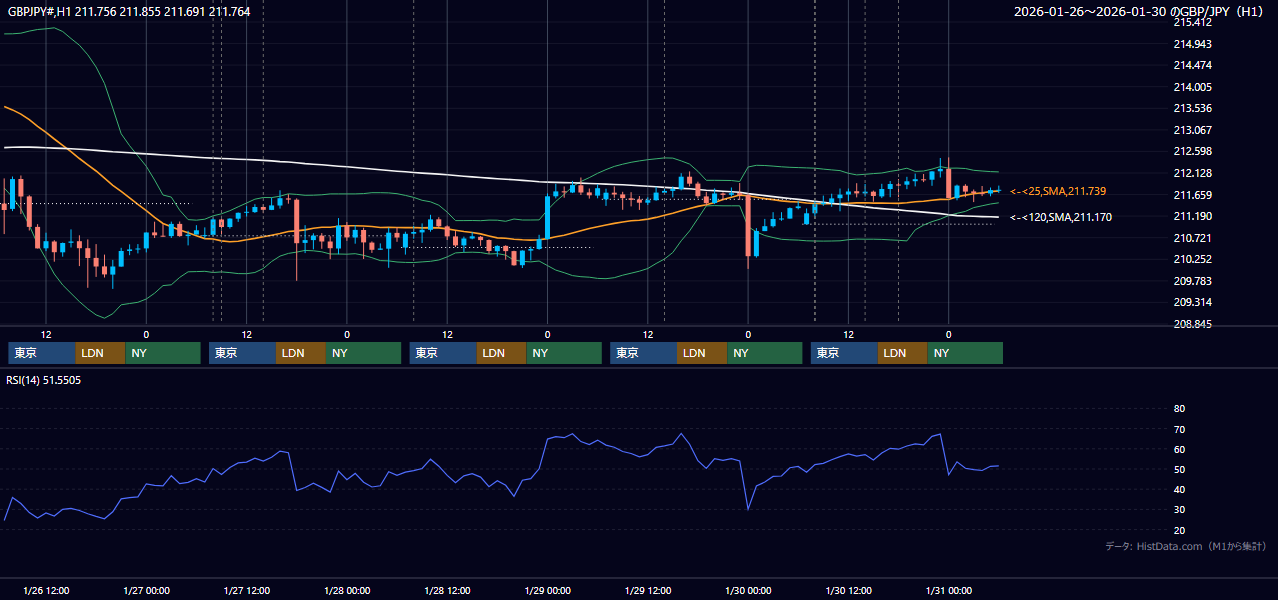Select the first LDN session block, for 1/26
This screenshot has width=1278, height=600.
point(100,353)
